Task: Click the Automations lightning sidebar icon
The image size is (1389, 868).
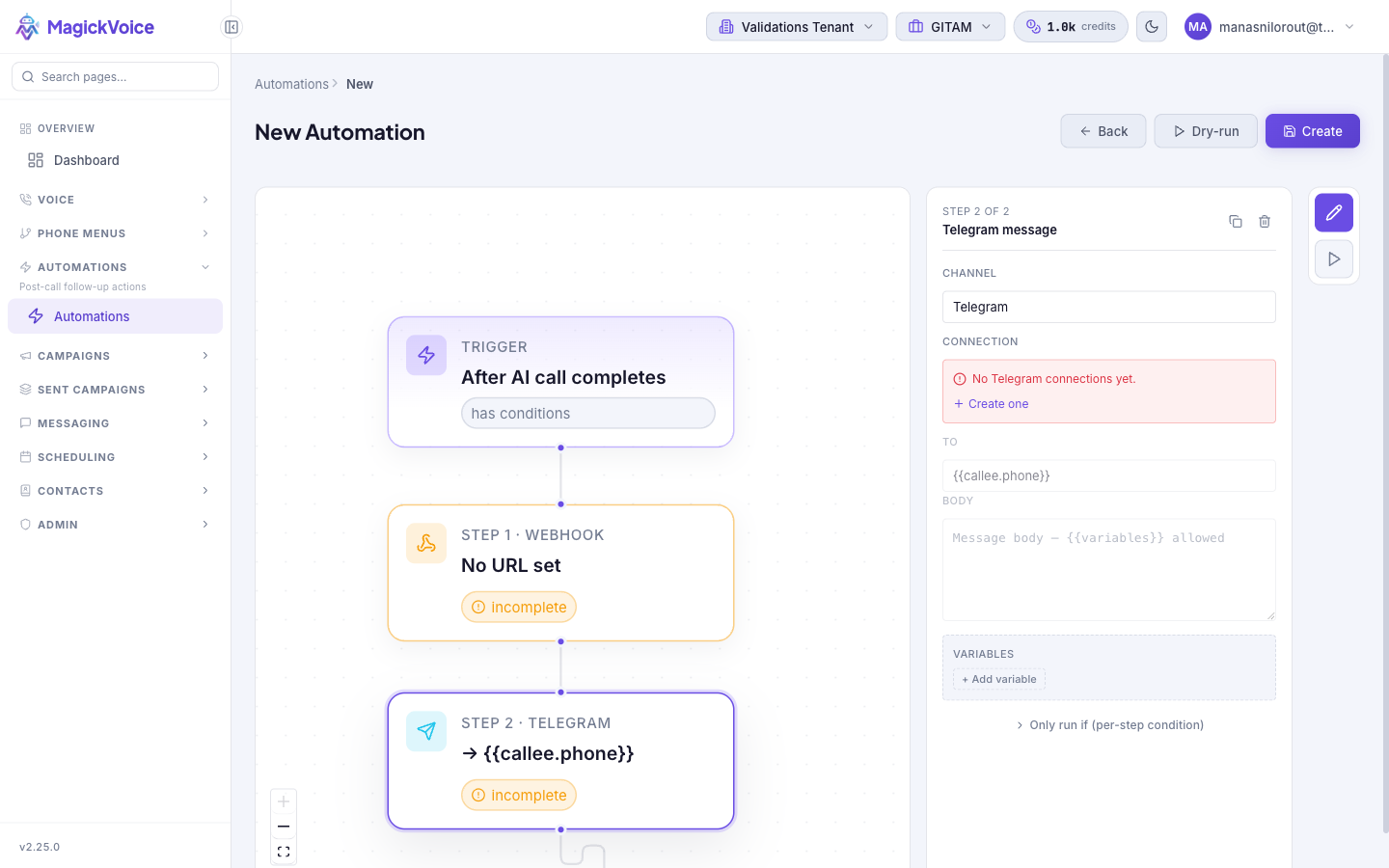Action: [36, 316]
